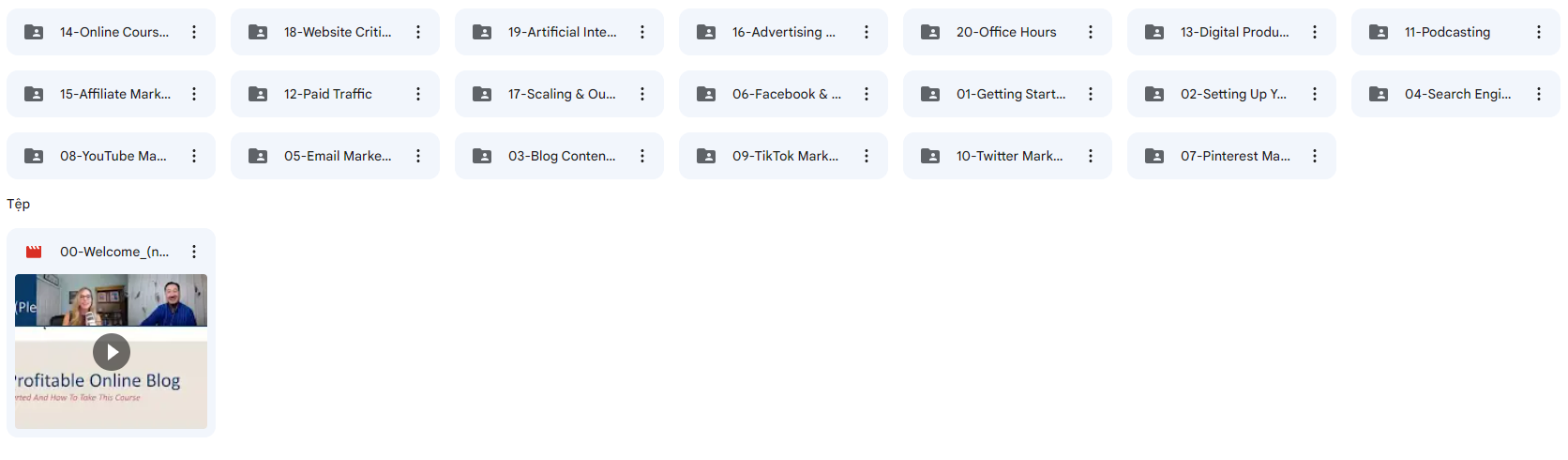Open more options for 18-Website Critiques folder

click(x=418, y=32)
